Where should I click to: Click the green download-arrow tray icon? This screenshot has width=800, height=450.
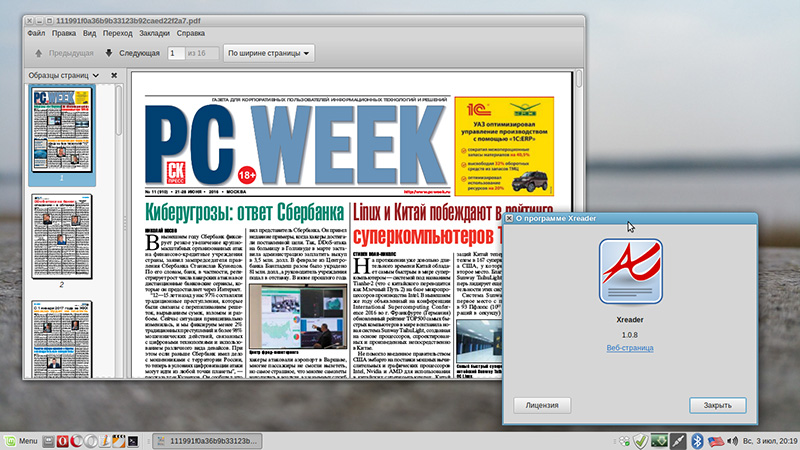pos(659,441)
